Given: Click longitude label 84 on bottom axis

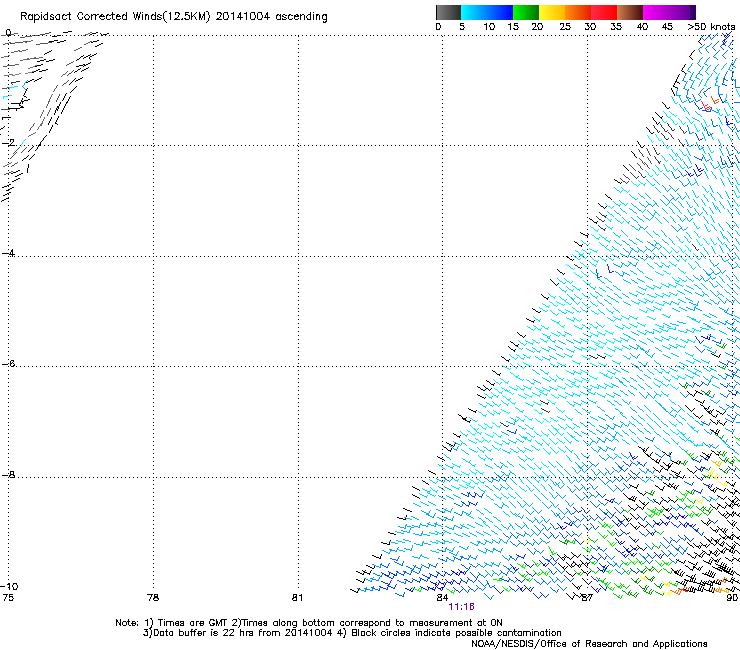Looking at the screenshot, I should pos(442,598).
